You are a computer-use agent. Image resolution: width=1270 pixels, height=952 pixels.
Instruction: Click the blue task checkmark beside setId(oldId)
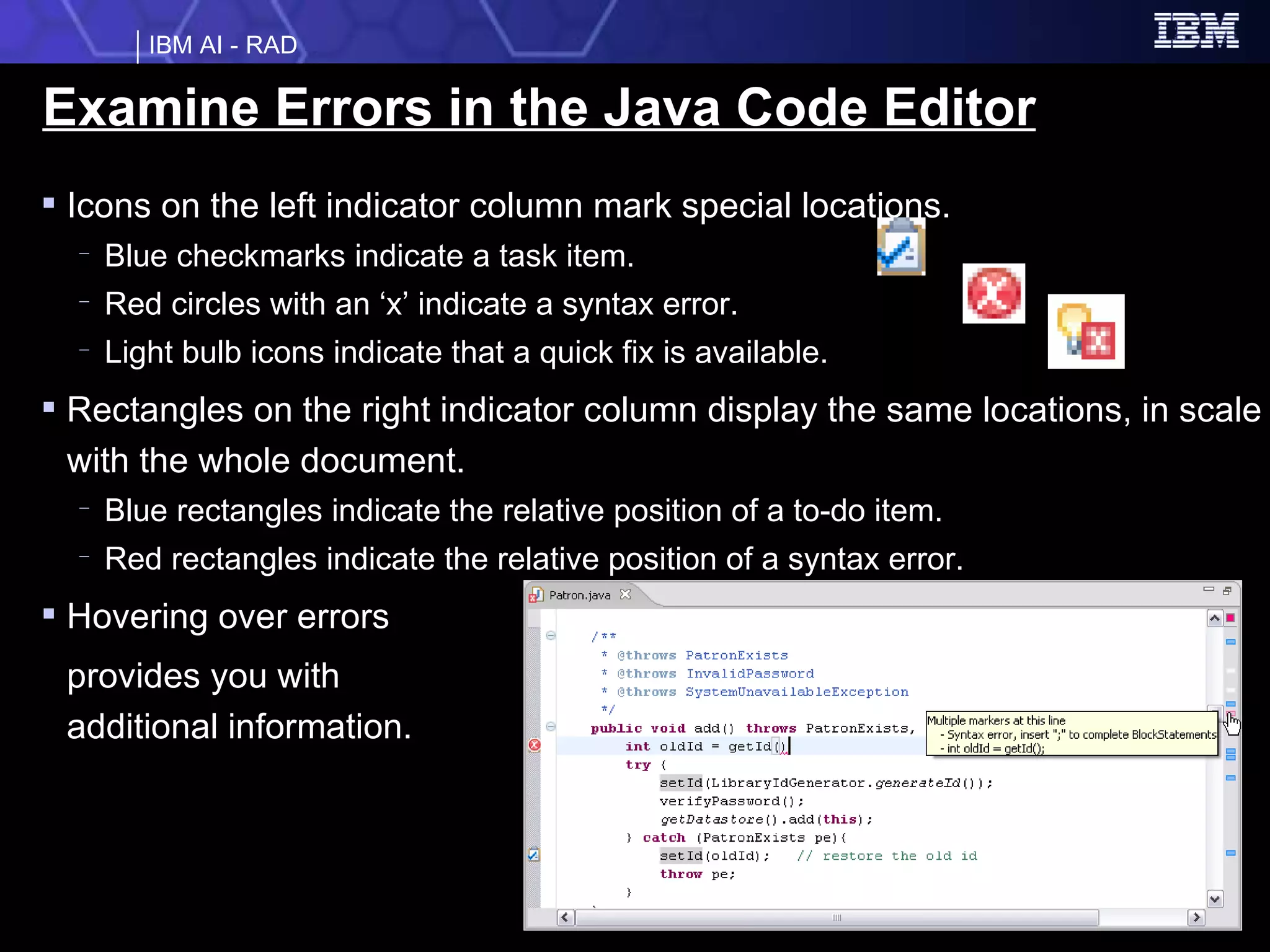pos(533,855)
